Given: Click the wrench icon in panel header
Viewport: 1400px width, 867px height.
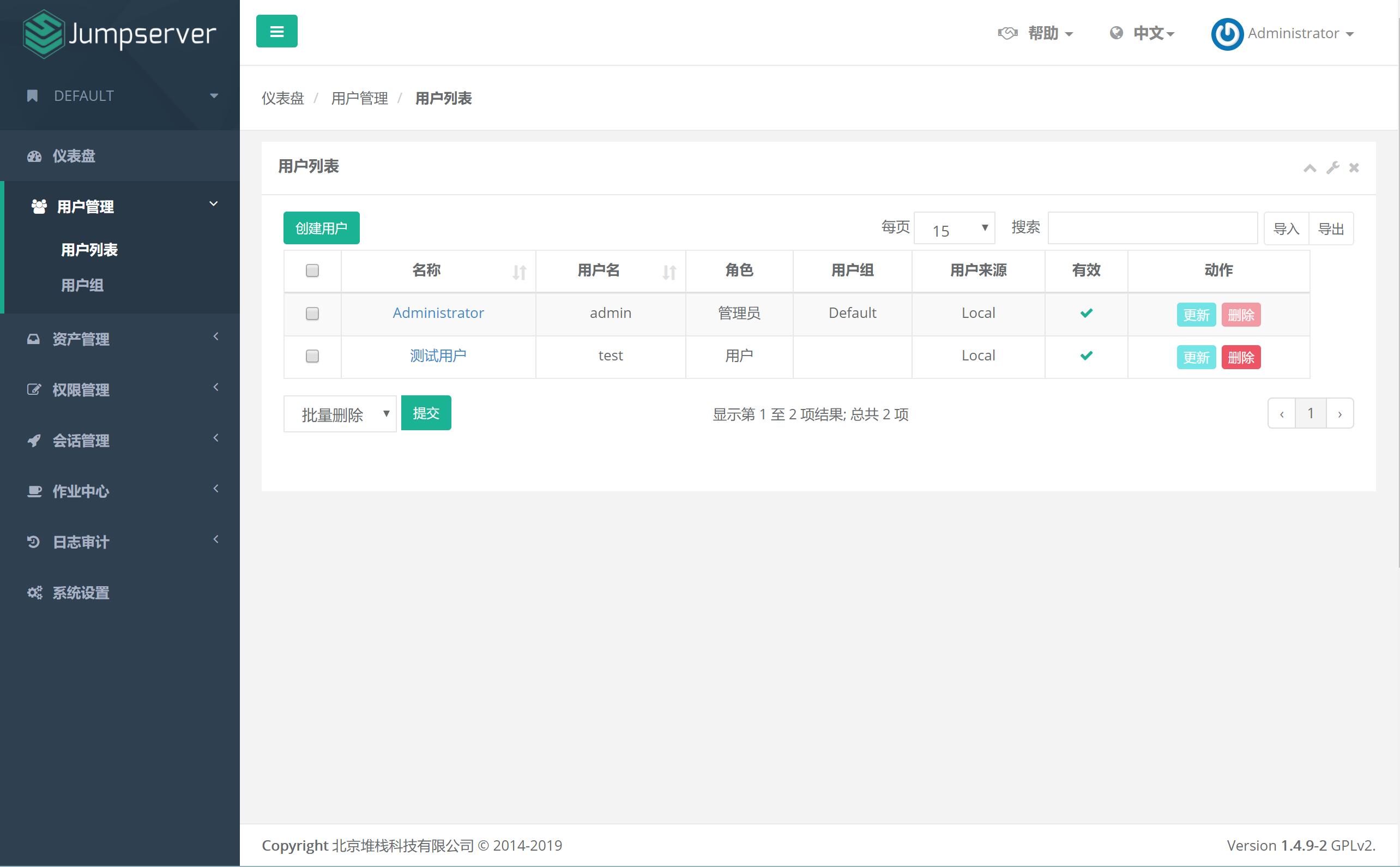Looking at the screenshot, I should [x=1332, y=167].
